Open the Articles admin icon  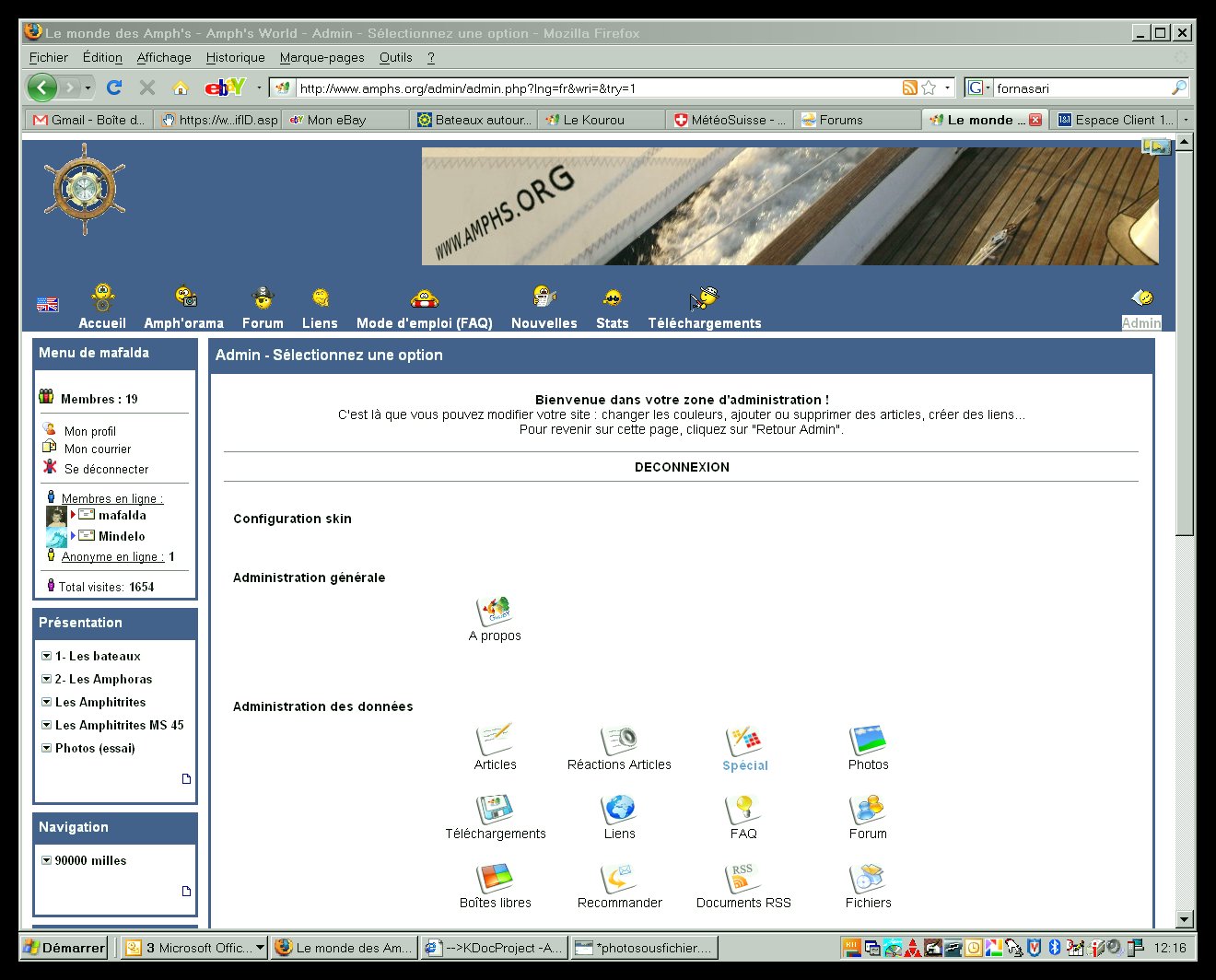495,741
